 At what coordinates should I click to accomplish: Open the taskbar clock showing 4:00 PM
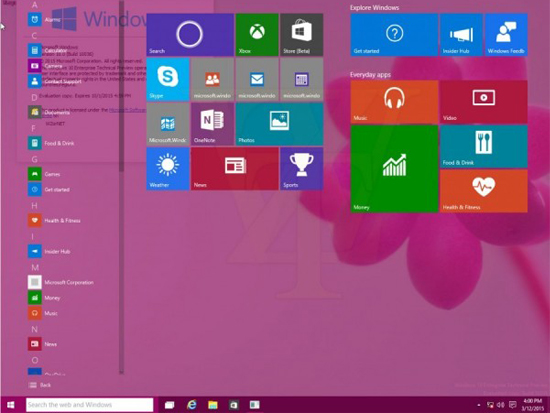(x=532, y=405)
